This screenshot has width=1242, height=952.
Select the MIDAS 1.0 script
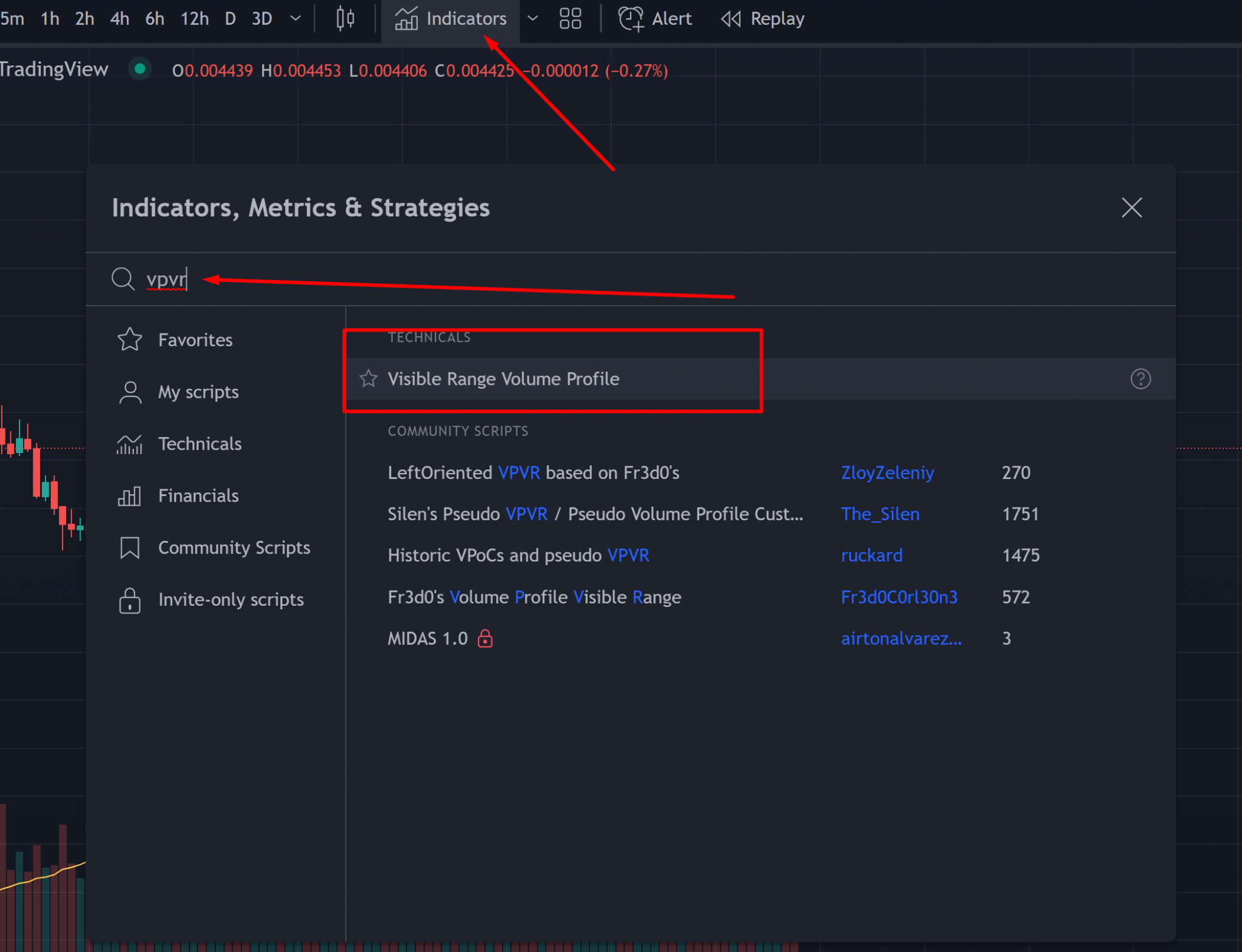tap(428, 639)
